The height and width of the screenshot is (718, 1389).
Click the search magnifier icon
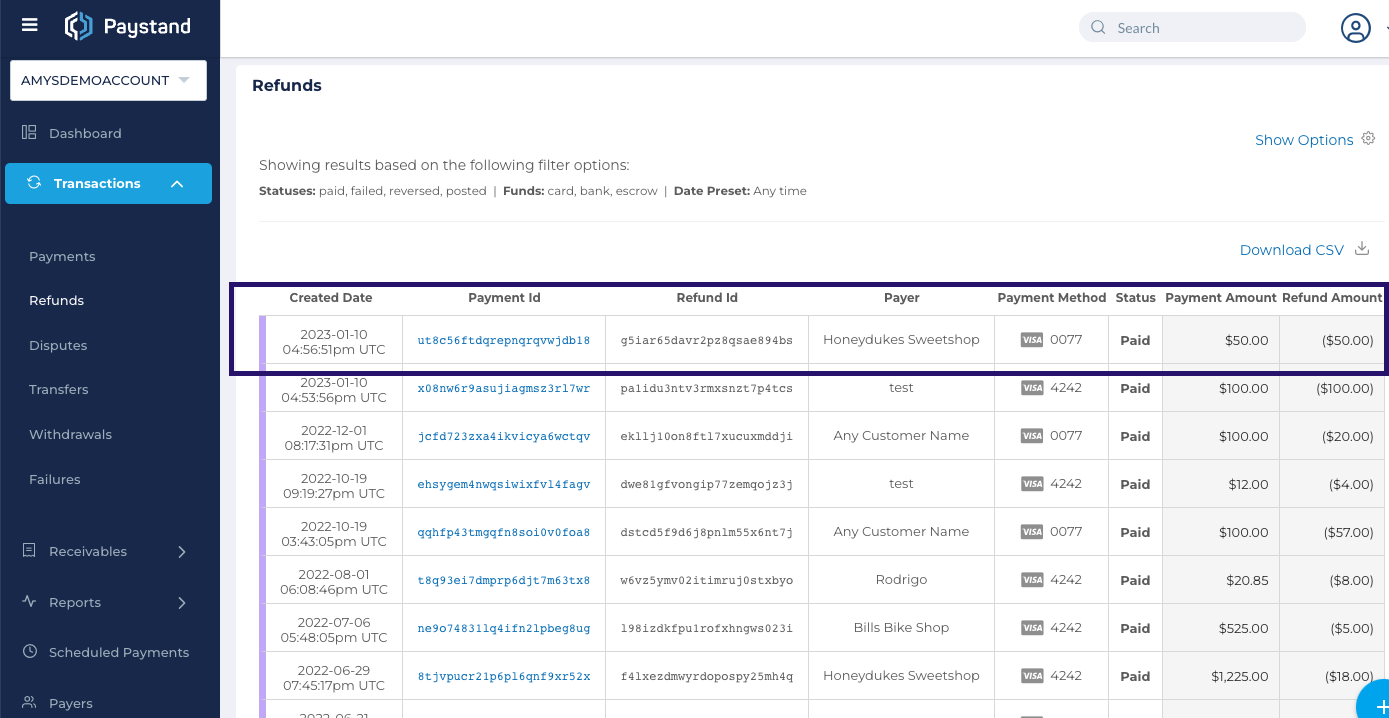point(1098,28)
